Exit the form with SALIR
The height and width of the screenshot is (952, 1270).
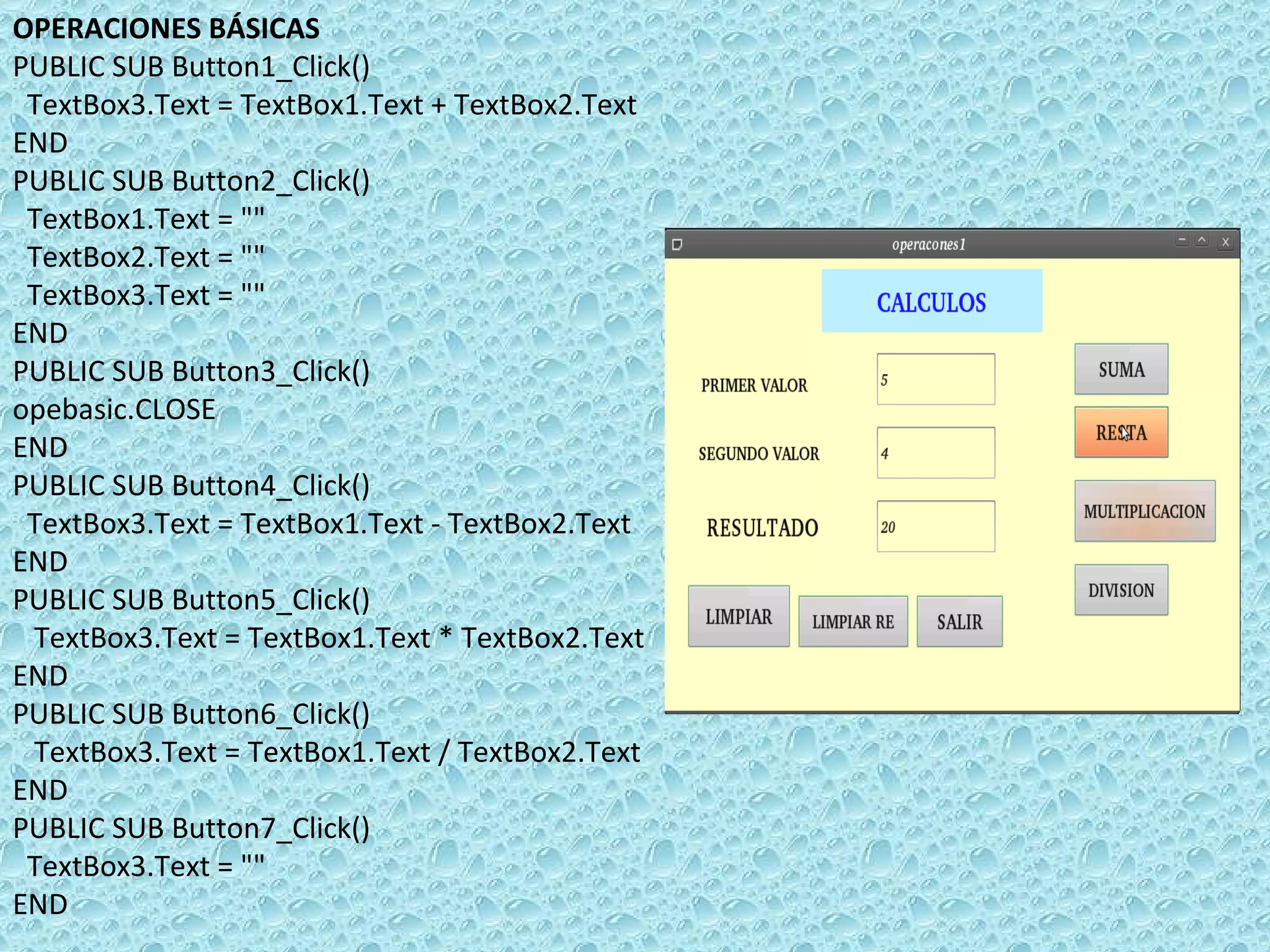click(959, 622)
